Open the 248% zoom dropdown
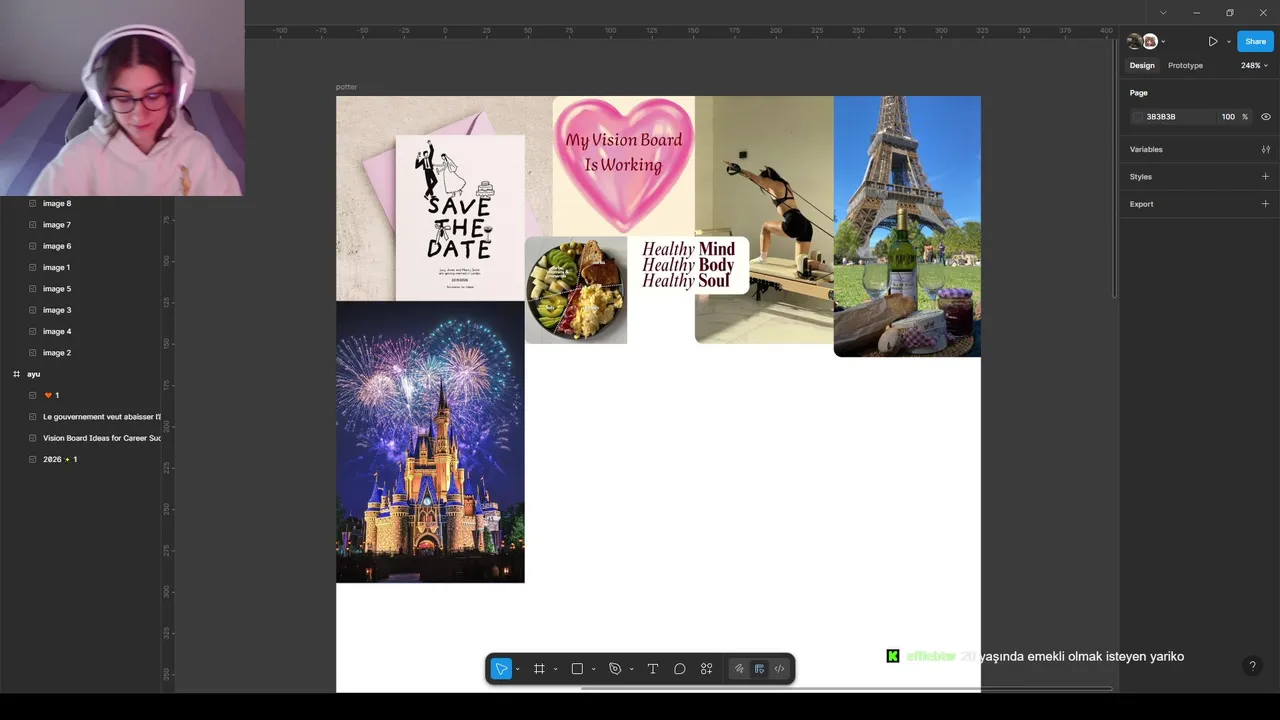This screenshot has height=720, width=1280. pos(1254,65)
